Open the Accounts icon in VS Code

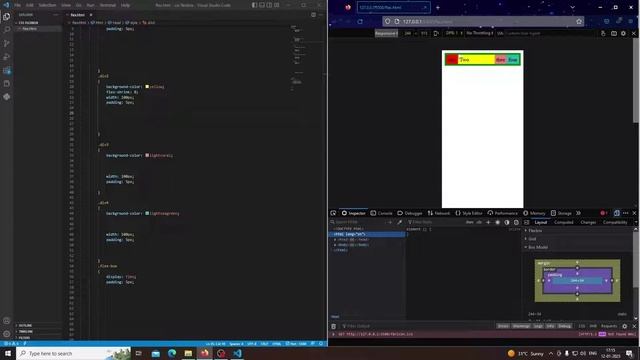(x=7, y=321)
